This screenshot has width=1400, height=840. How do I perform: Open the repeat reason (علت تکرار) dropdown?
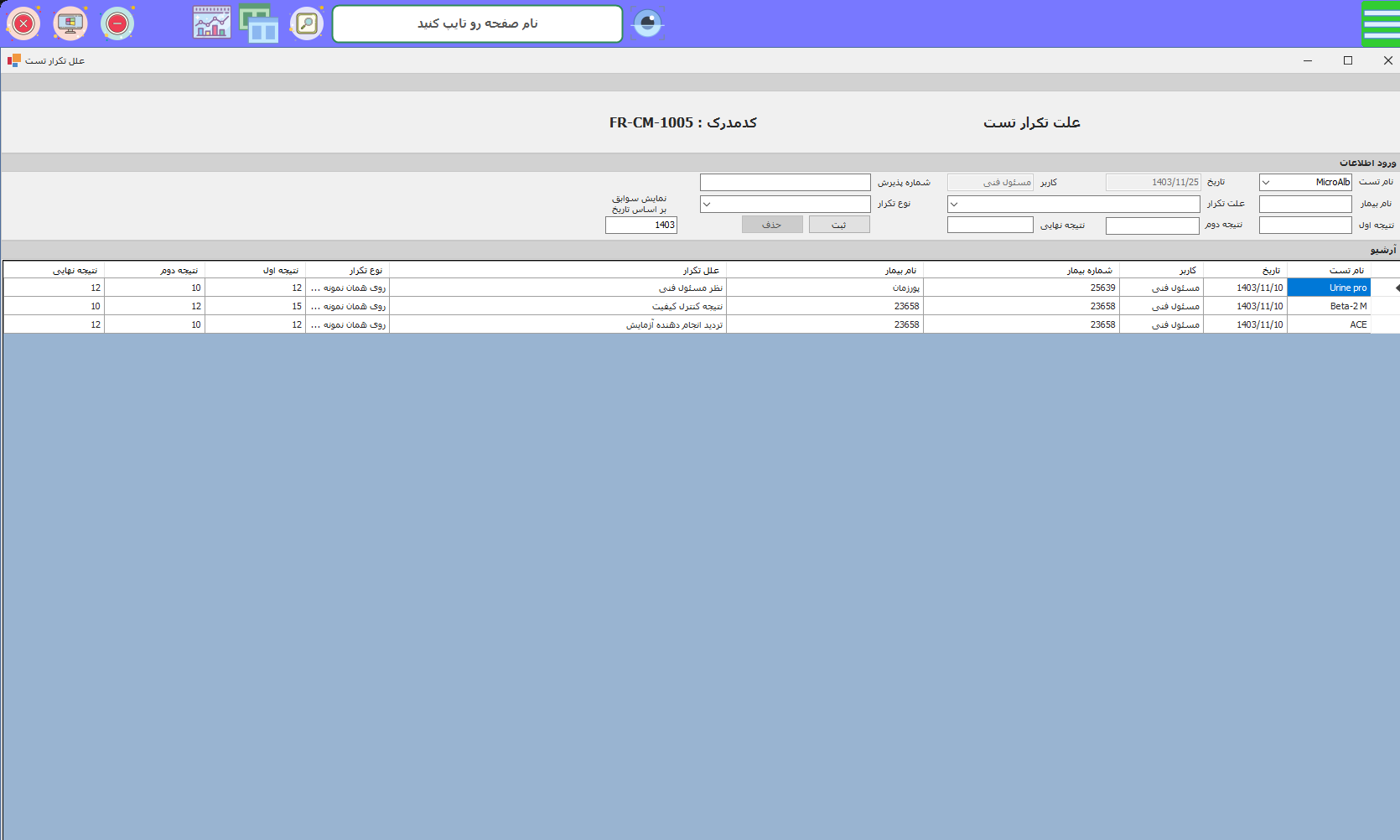tap(954, 204)
